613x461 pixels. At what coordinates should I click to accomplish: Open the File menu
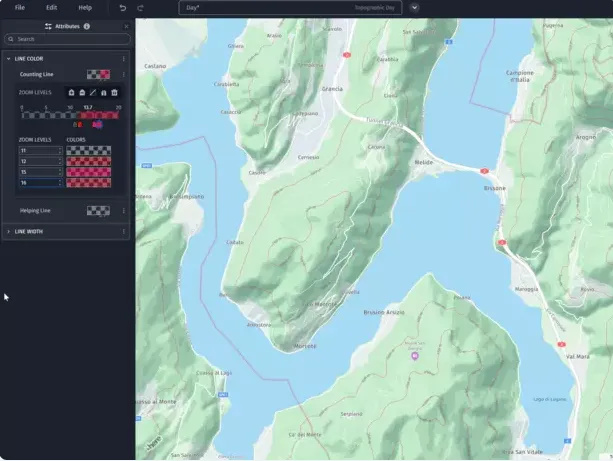[20, 8]
